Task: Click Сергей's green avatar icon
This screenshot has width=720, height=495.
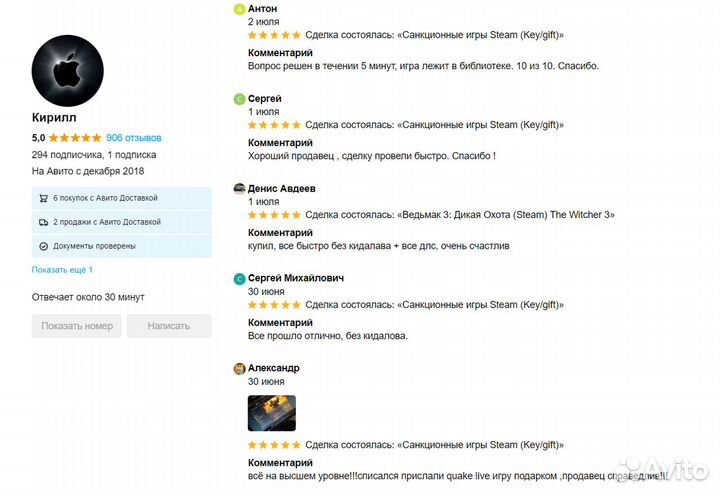Action: tap(239, 99)
